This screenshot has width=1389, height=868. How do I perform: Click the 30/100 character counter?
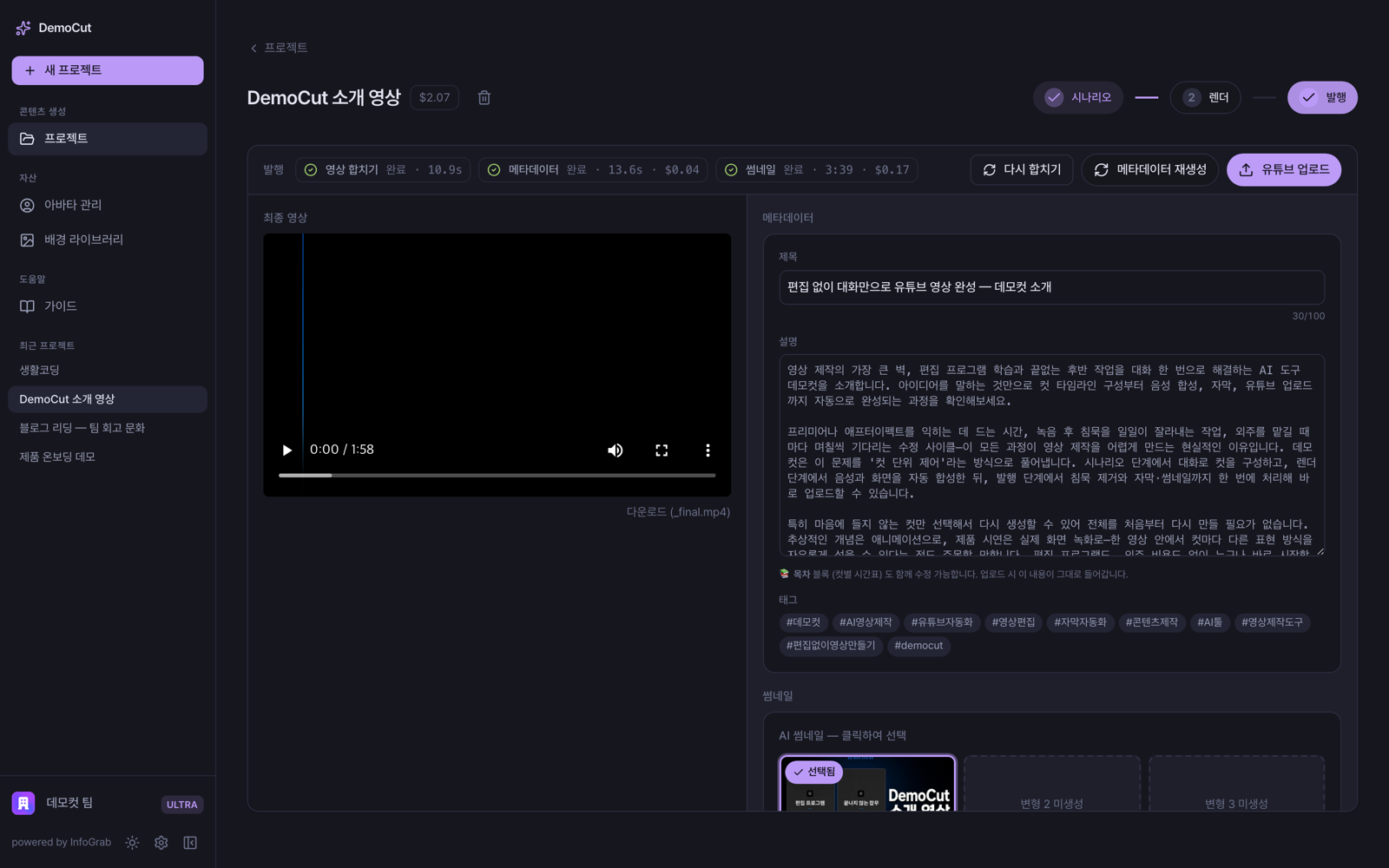1308,316
